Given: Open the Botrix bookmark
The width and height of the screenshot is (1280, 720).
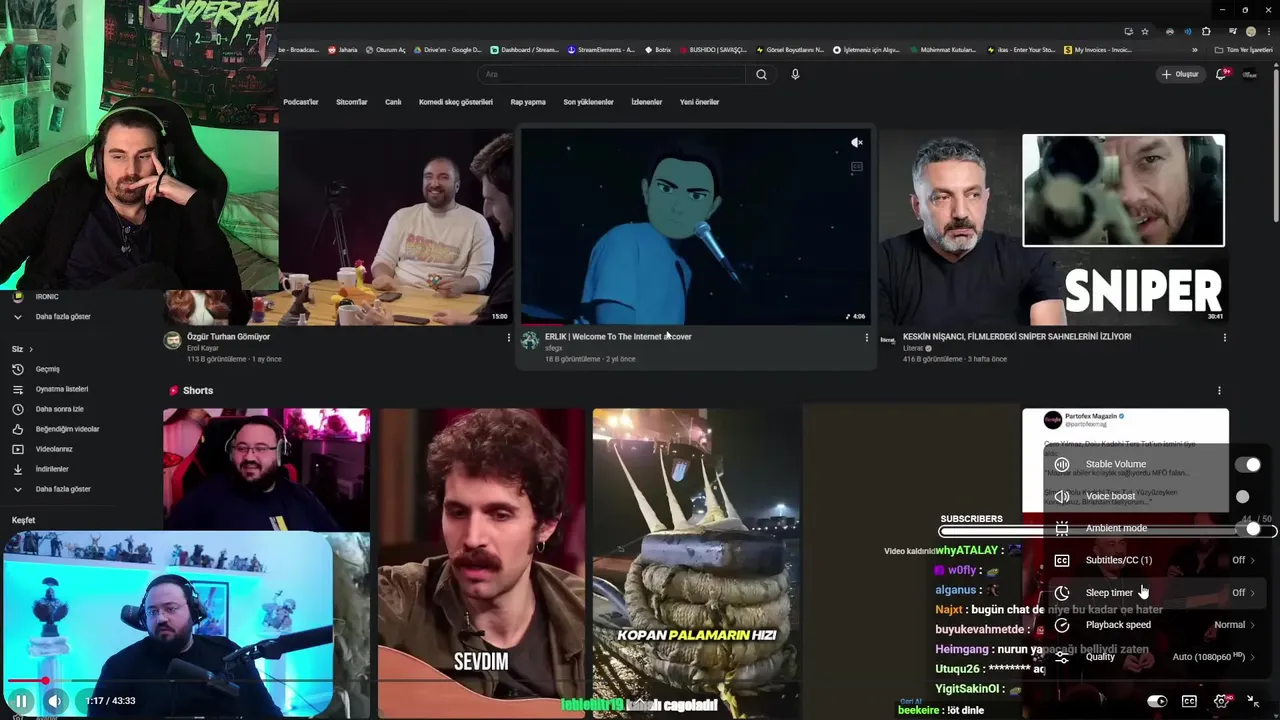Looking at the screenshot, I should tap(658, 49).
